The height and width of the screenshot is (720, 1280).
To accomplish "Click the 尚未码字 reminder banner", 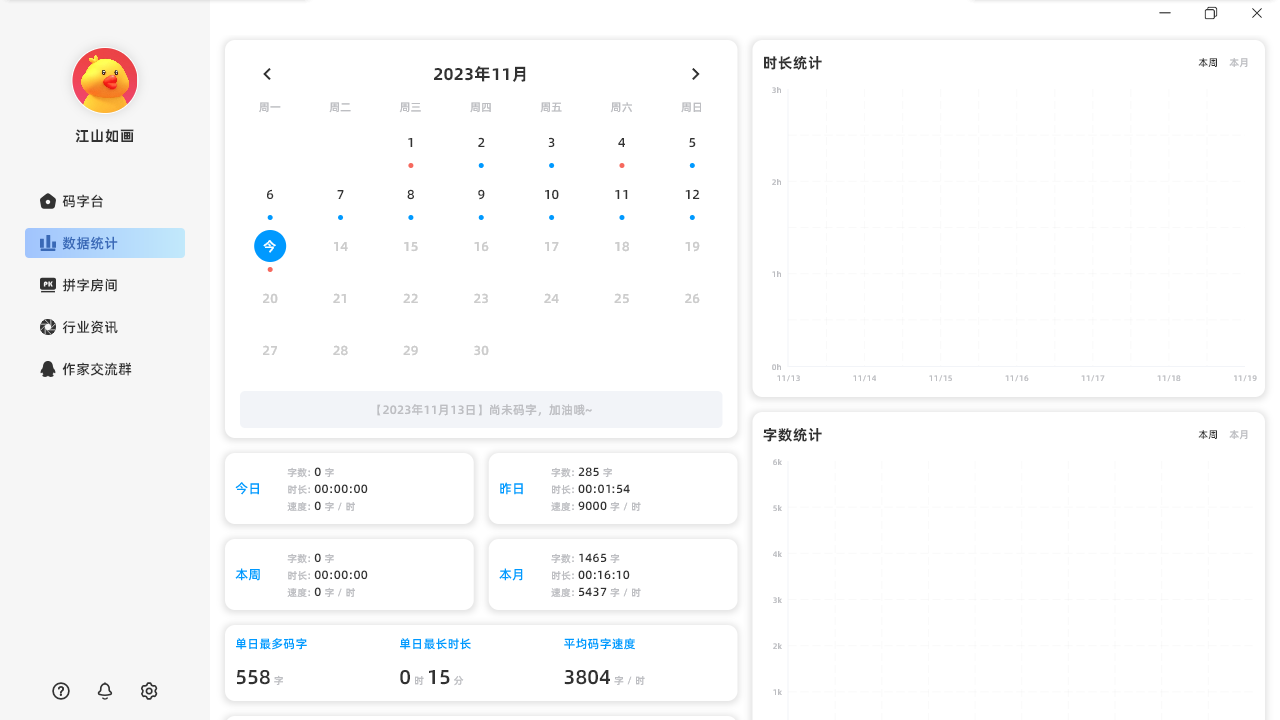I will (481, 409).
